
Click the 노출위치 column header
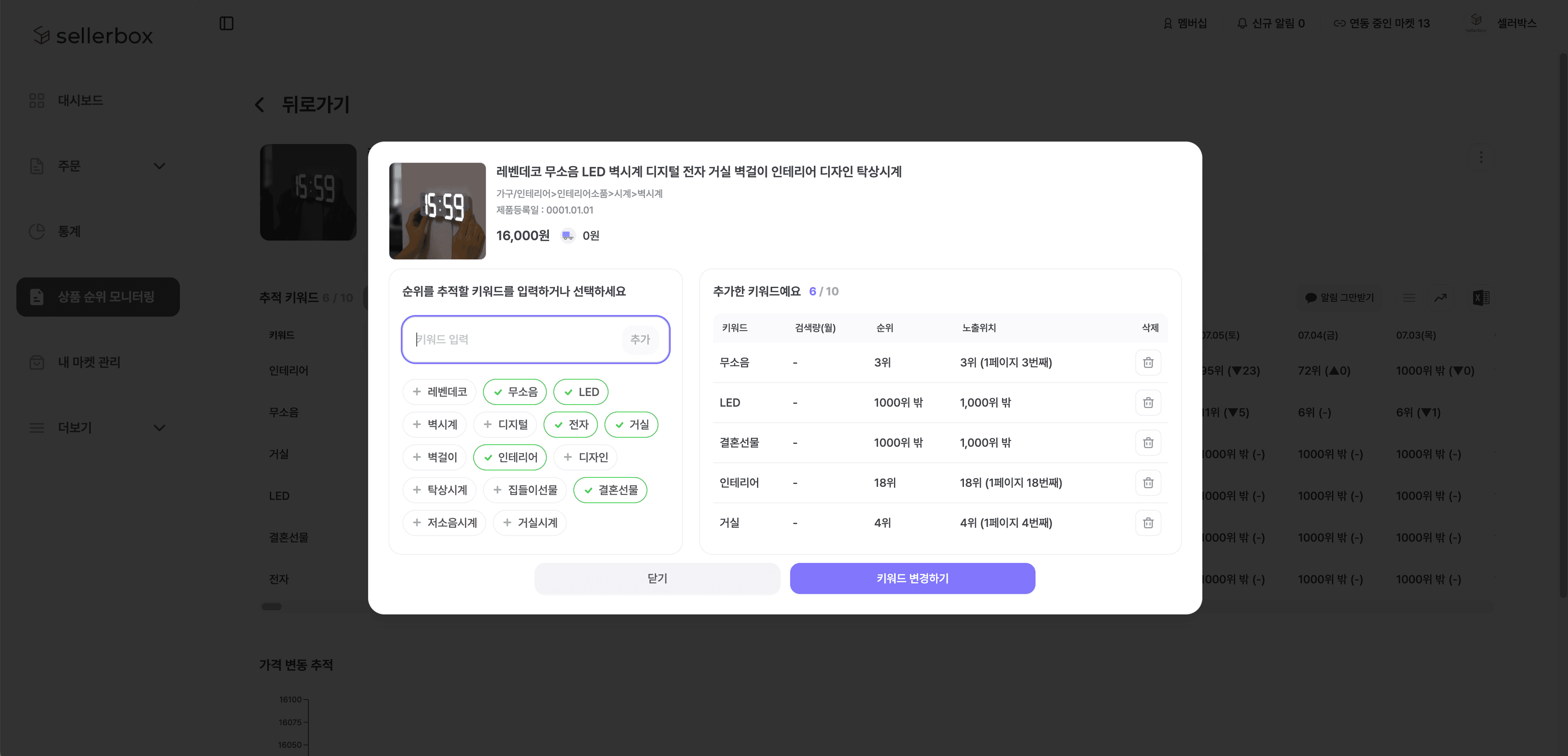point(979,328)
